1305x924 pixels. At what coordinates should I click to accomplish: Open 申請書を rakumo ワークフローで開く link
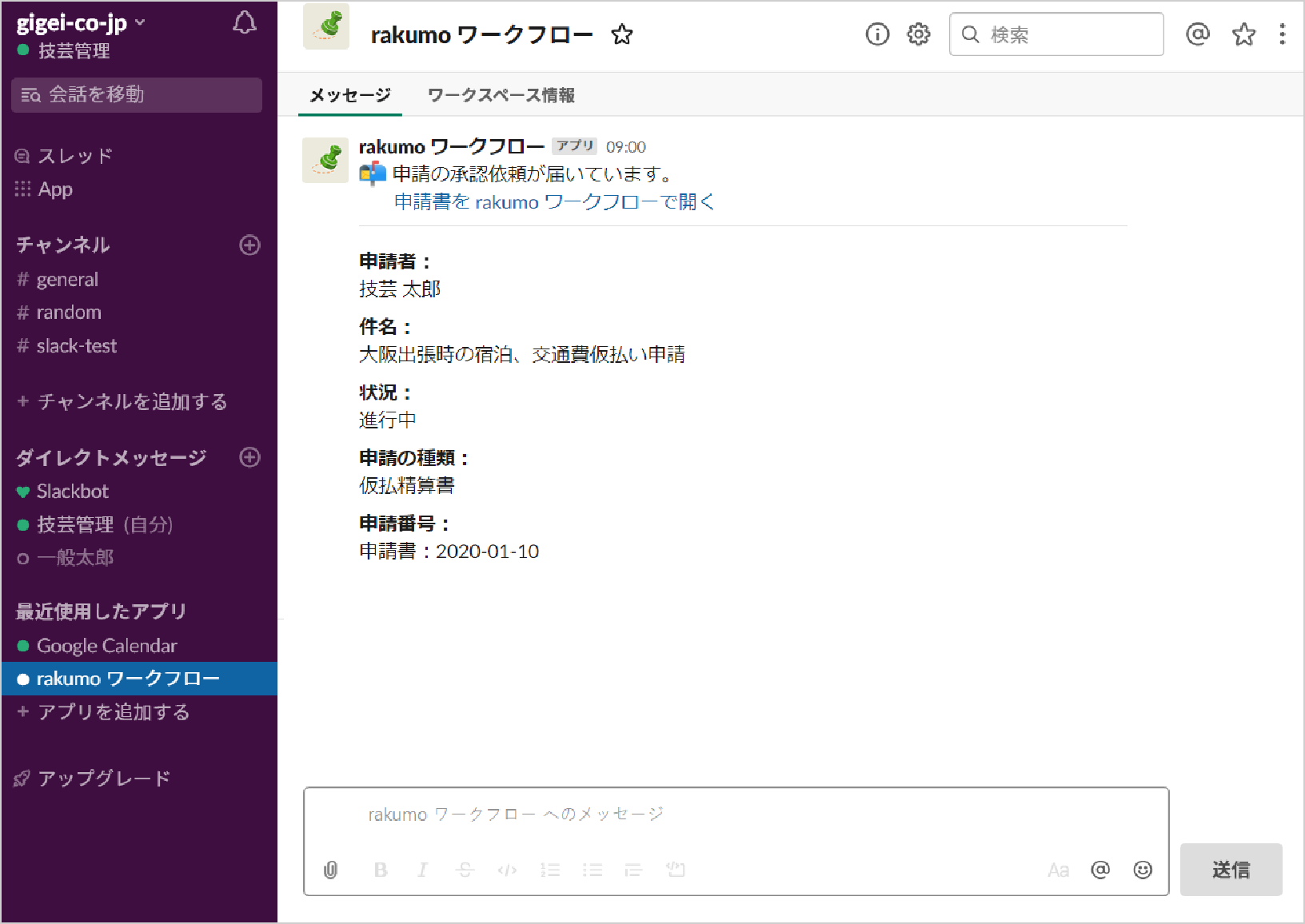pos(554,201)
